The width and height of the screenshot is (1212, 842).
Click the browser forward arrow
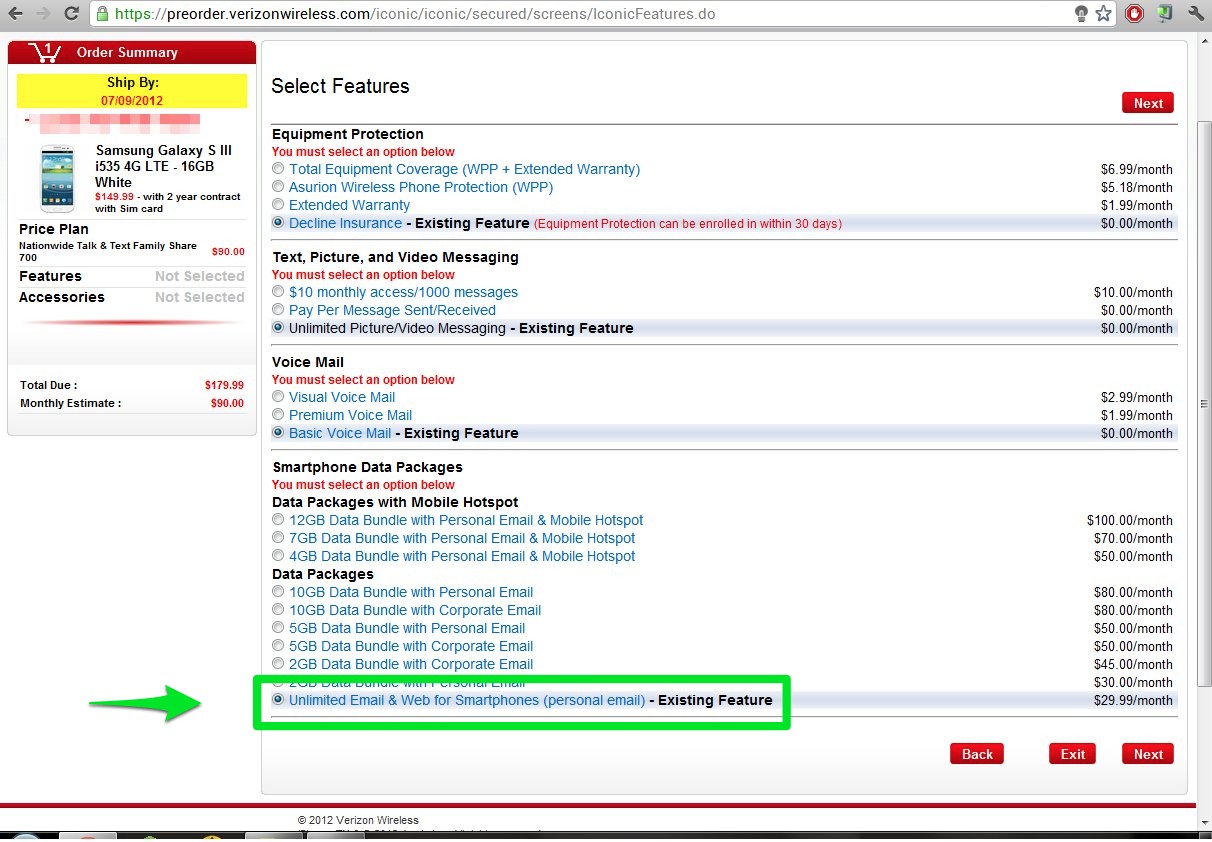tap(42, 14)
